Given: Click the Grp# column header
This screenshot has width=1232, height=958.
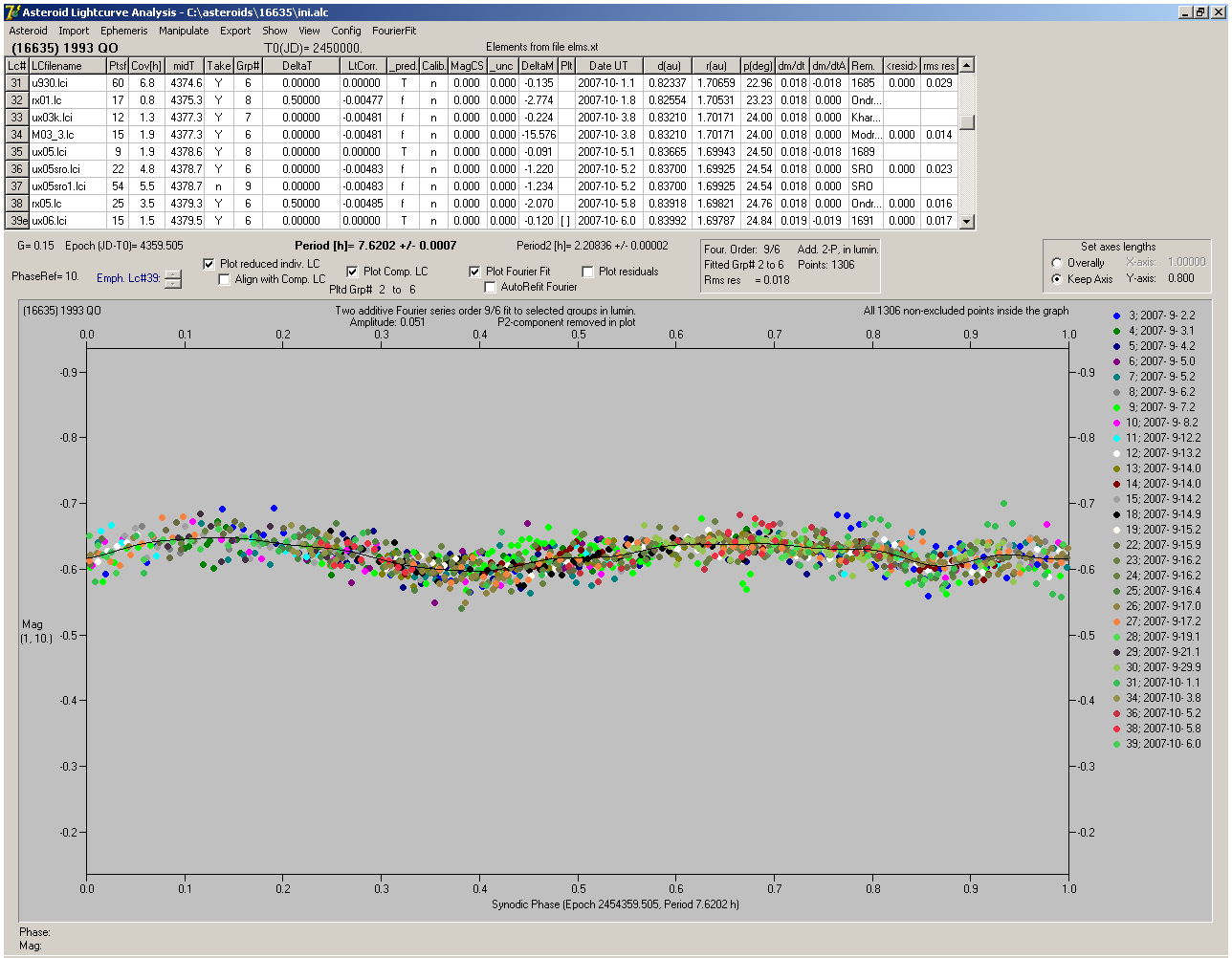Looking at the screenshot, I should point(248,66).
